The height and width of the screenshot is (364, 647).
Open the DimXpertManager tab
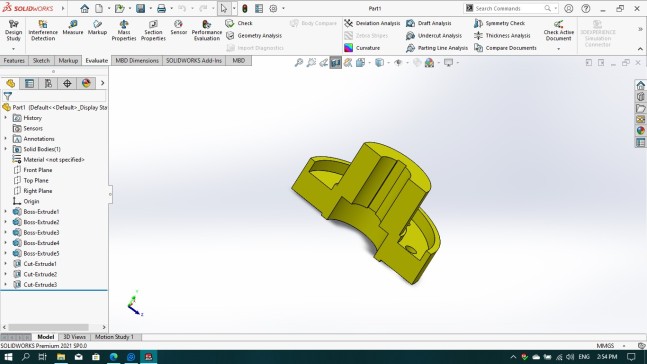(67, 83)
